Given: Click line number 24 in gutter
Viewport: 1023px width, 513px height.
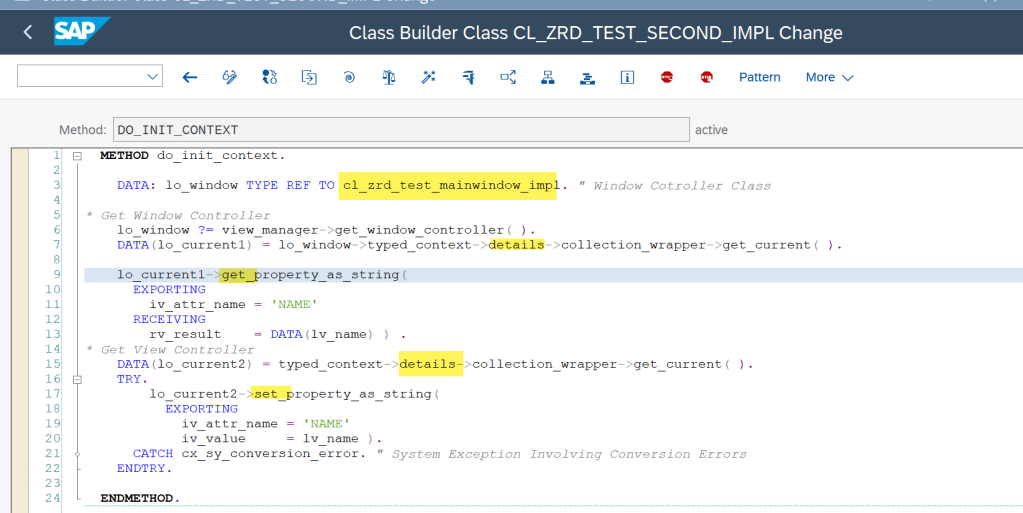Looking at the screenshot, I should [52, 498].
